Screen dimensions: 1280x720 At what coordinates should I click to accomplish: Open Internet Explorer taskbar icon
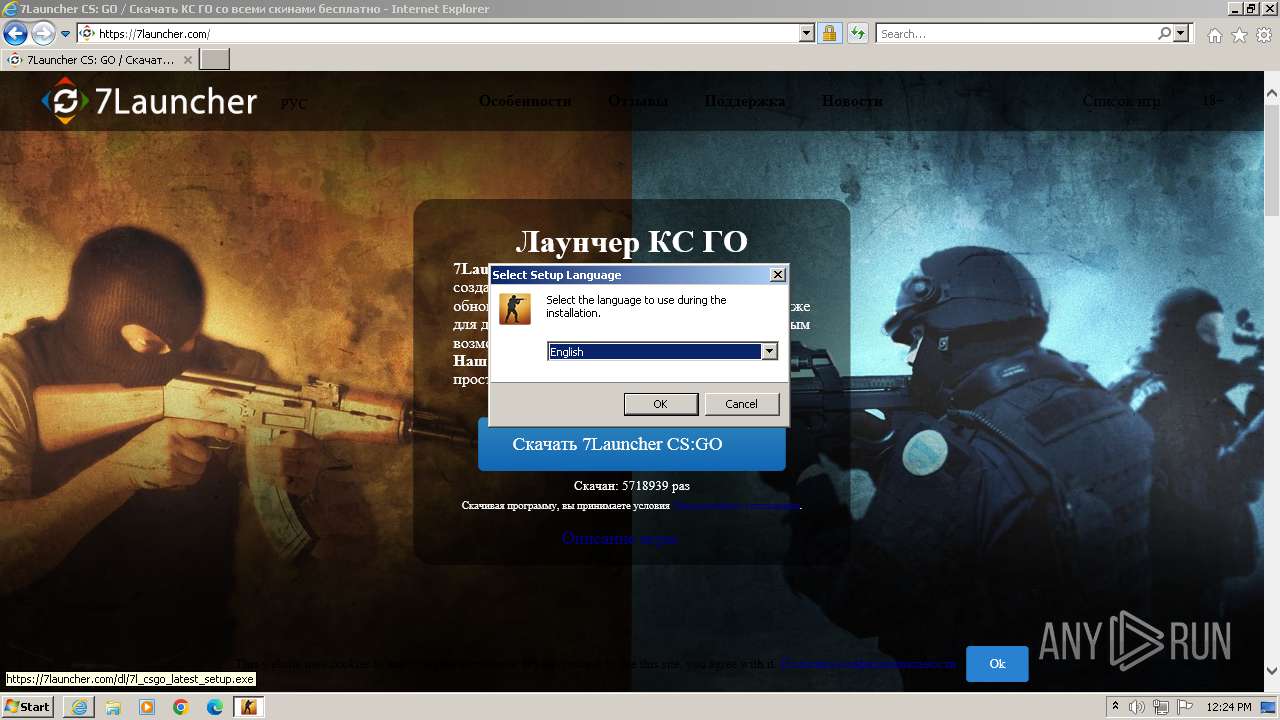click(x=79, y=707)
